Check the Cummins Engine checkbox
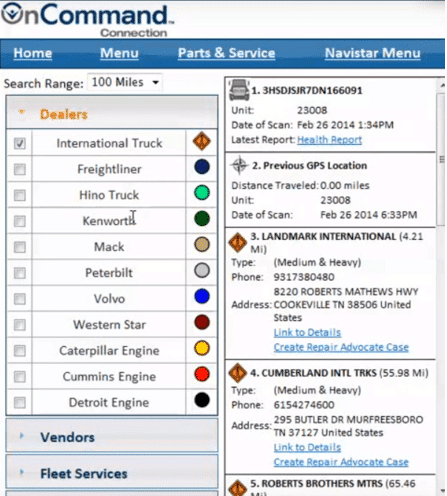The width and height of the screenshot is (447, 496). pyautogui.click(x=20, y=377)
